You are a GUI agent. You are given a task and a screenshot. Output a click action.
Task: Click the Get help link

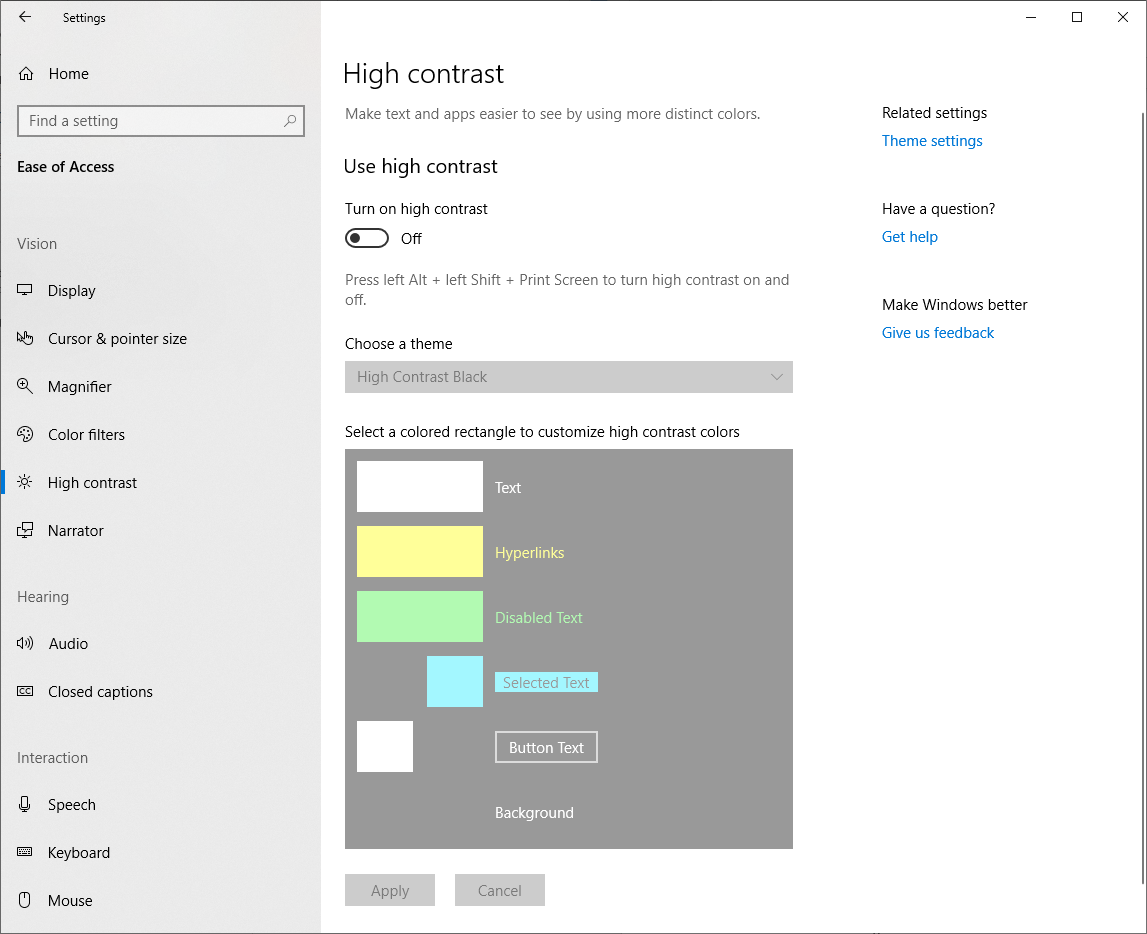(x=909, y=236)
